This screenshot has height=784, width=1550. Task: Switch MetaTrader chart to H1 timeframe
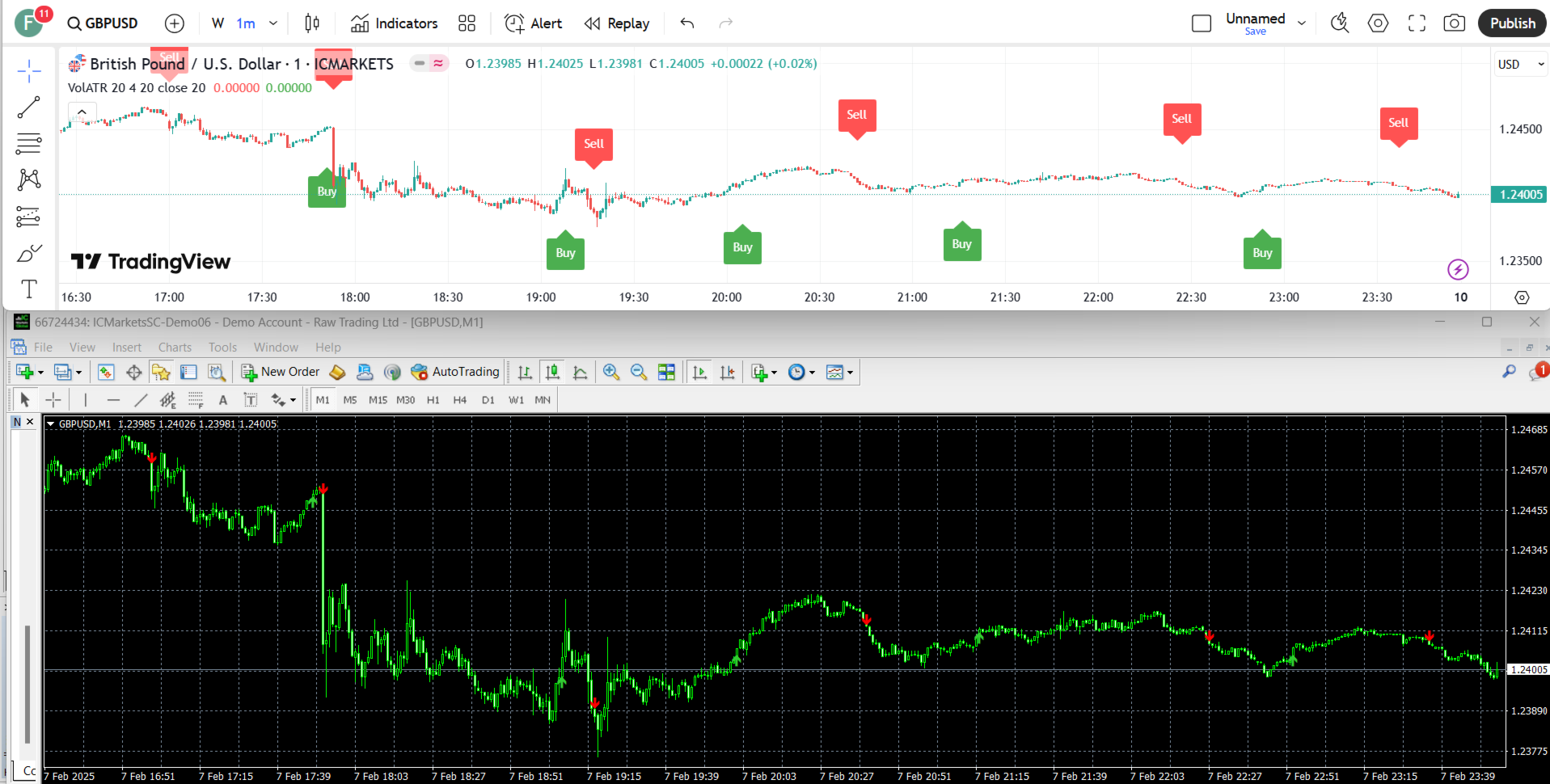433,399
